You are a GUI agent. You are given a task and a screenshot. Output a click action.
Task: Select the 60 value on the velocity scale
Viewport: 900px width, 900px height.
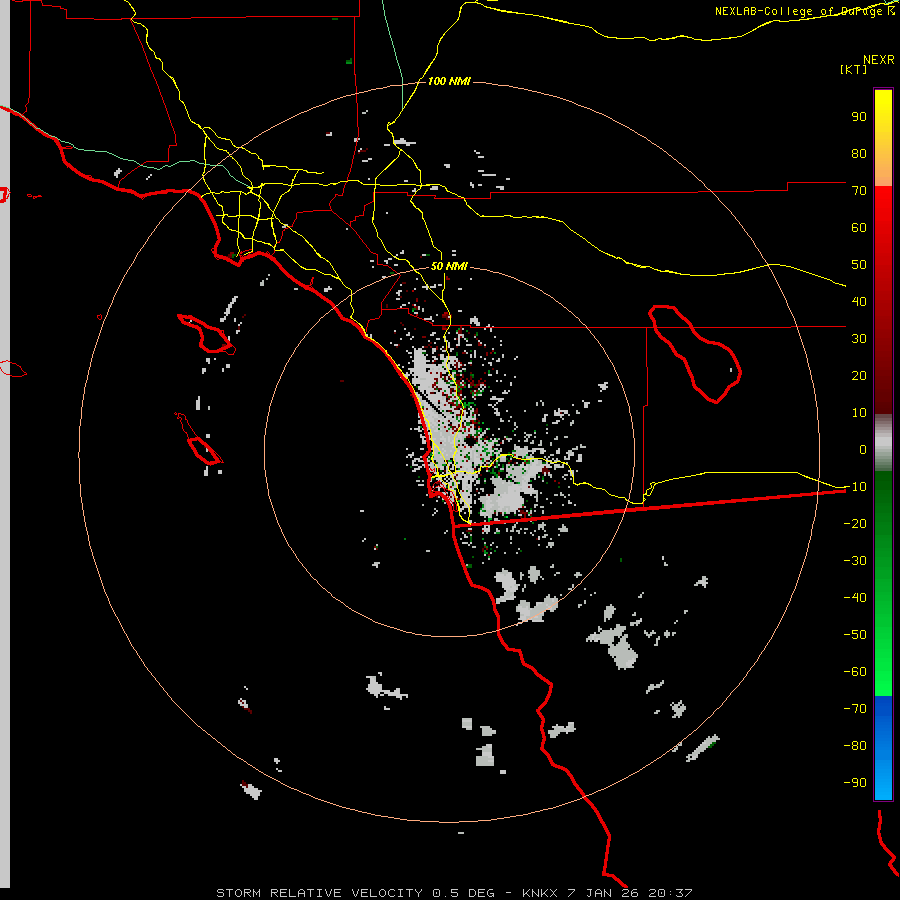pyautogui.click(x=859, y=228)
